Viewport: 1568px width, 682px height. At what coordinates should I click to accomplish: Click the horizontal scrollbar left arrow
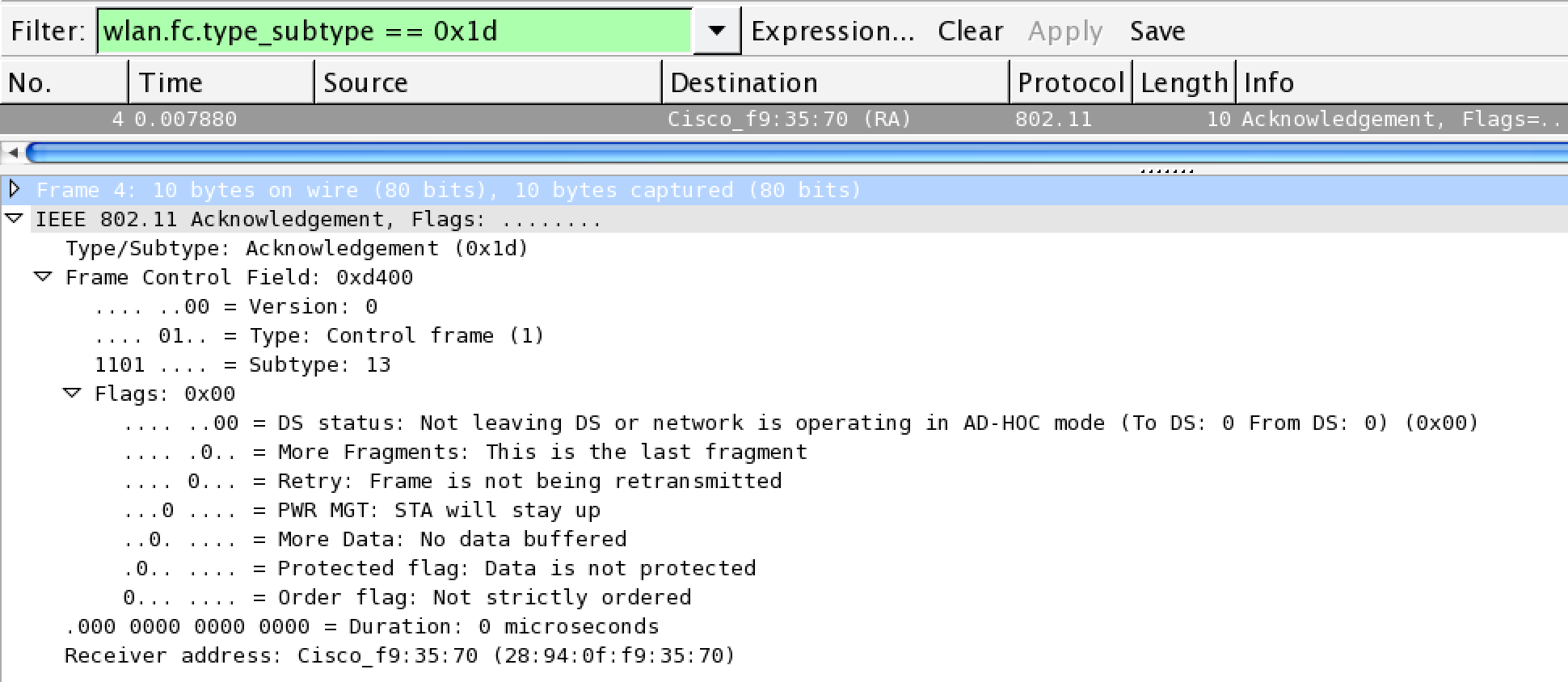pyautogui.click(x=13, y=152)
